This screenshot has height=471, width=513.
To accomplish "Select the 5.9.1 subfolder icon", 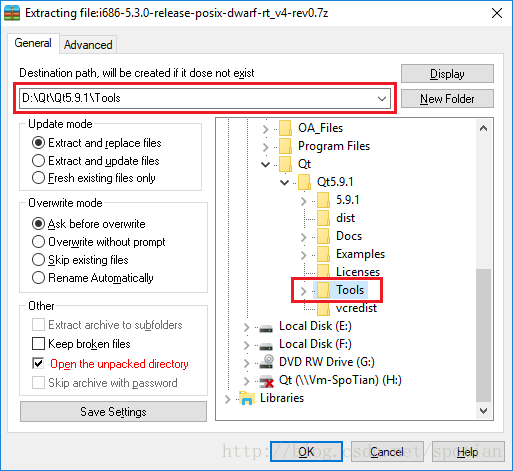I will coord(323,200).
